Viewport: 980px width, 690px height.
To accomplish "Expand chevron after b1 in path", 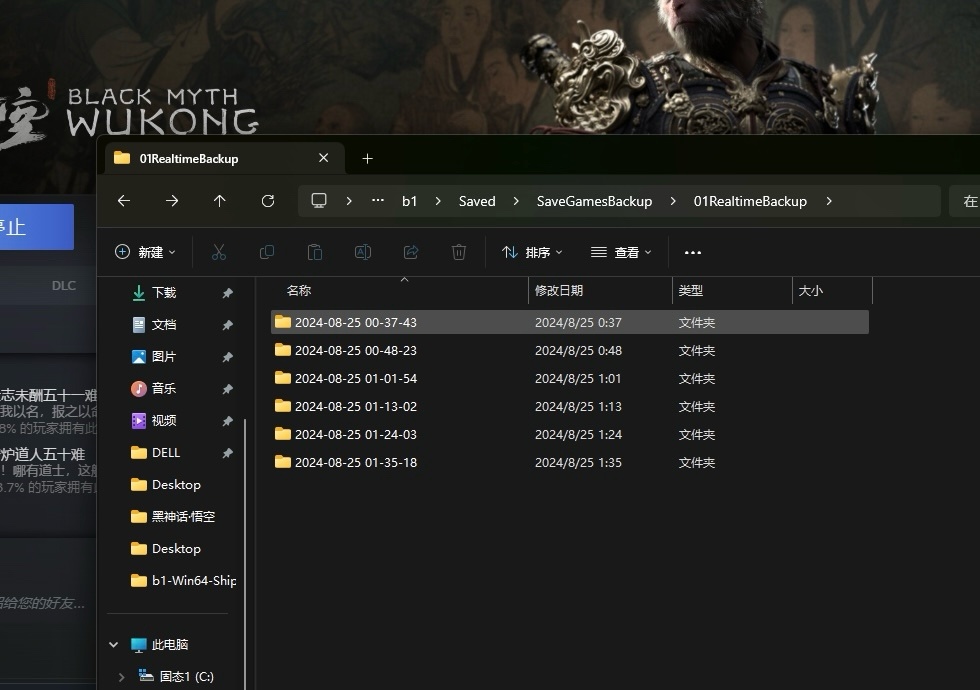I will (x=438, y=201).
